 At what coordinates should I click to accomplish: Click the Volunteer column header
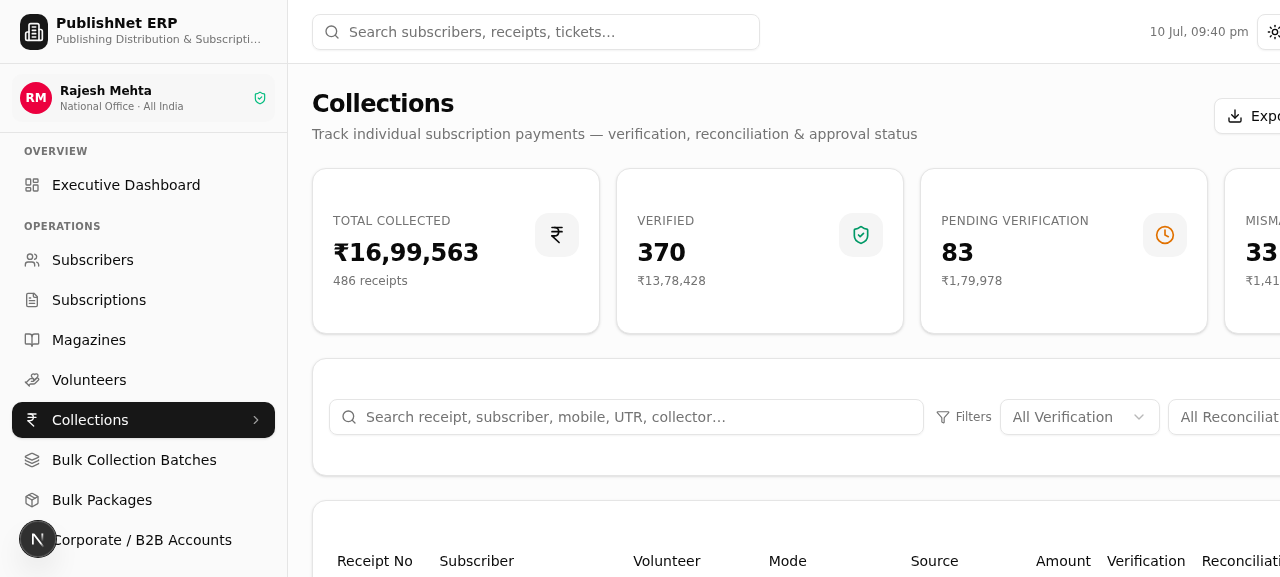pos(667,561)
